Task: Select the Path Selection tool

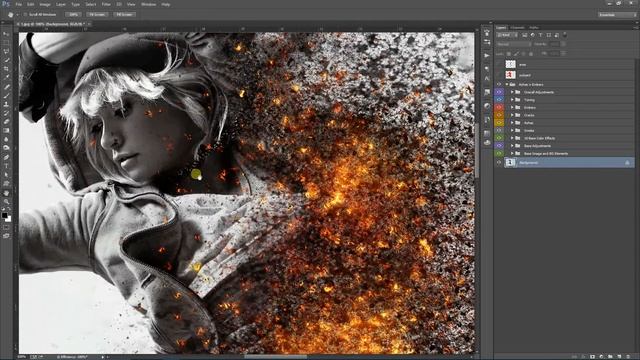Action: pyautogui.click(x=6, y=175)
